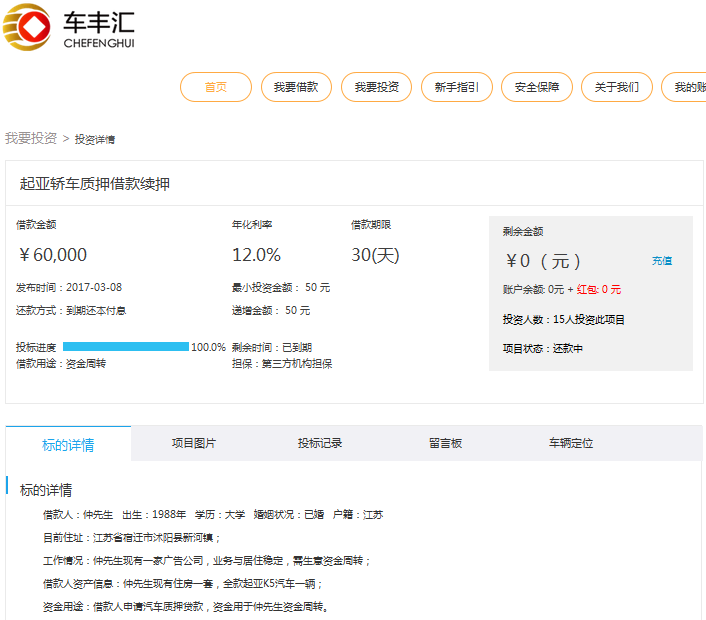
Task: Open the 首页 home navigation button
Action: click(x=215, y=87)
